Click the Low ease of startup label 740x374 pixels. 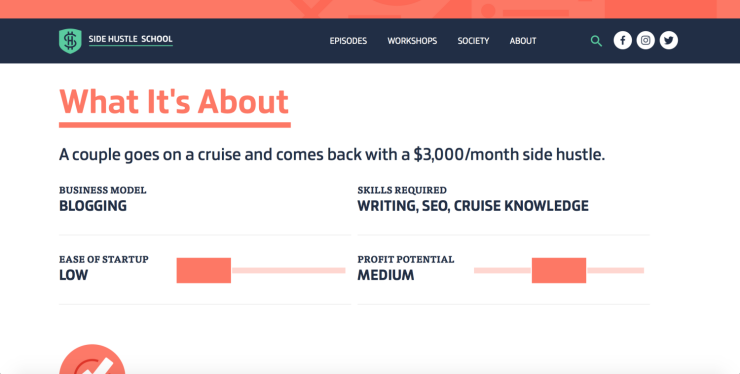pos(73,275)
